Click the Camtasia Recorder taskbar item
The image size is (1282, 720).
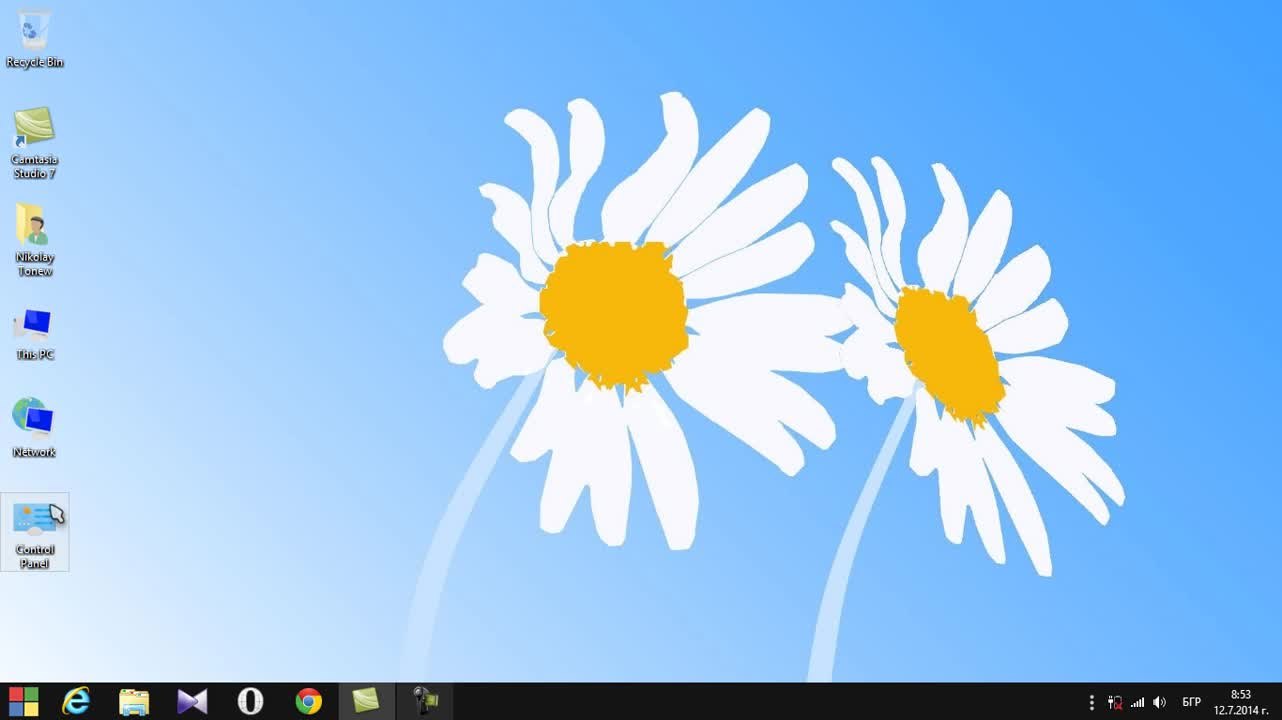tap(425, 701)
